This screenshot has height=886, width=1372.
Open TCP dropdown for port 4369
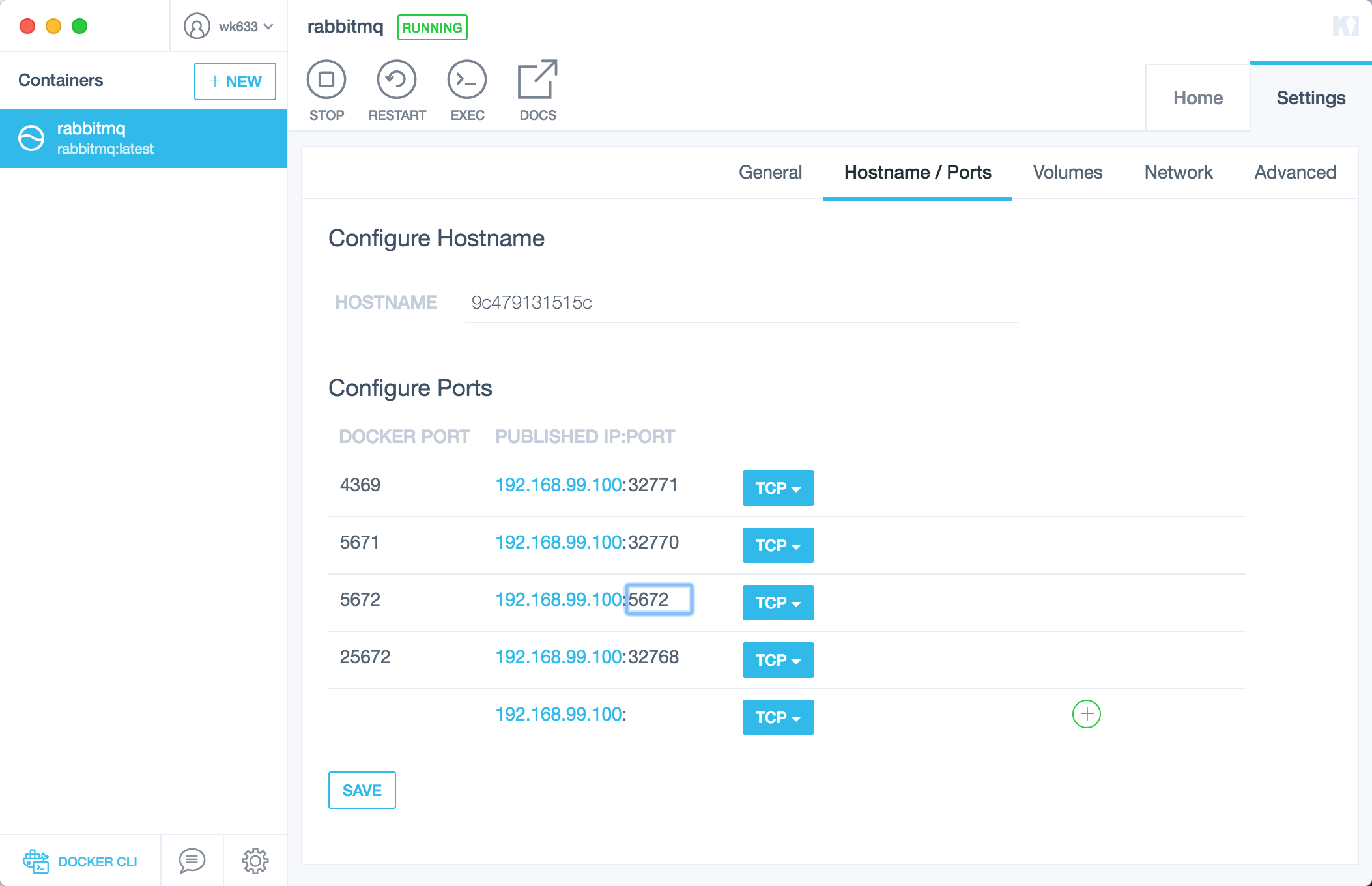779,488
